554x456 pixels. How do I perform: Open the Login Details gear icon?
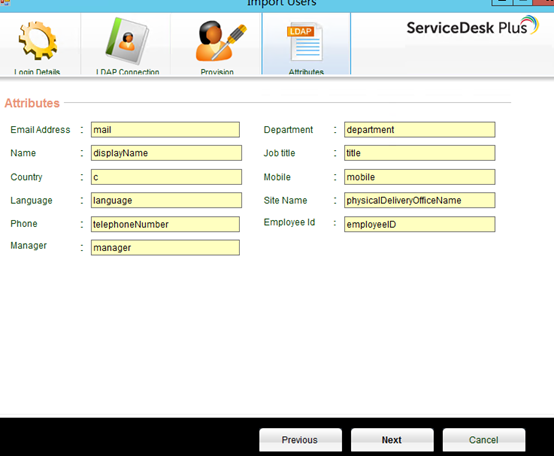(37, 40)
